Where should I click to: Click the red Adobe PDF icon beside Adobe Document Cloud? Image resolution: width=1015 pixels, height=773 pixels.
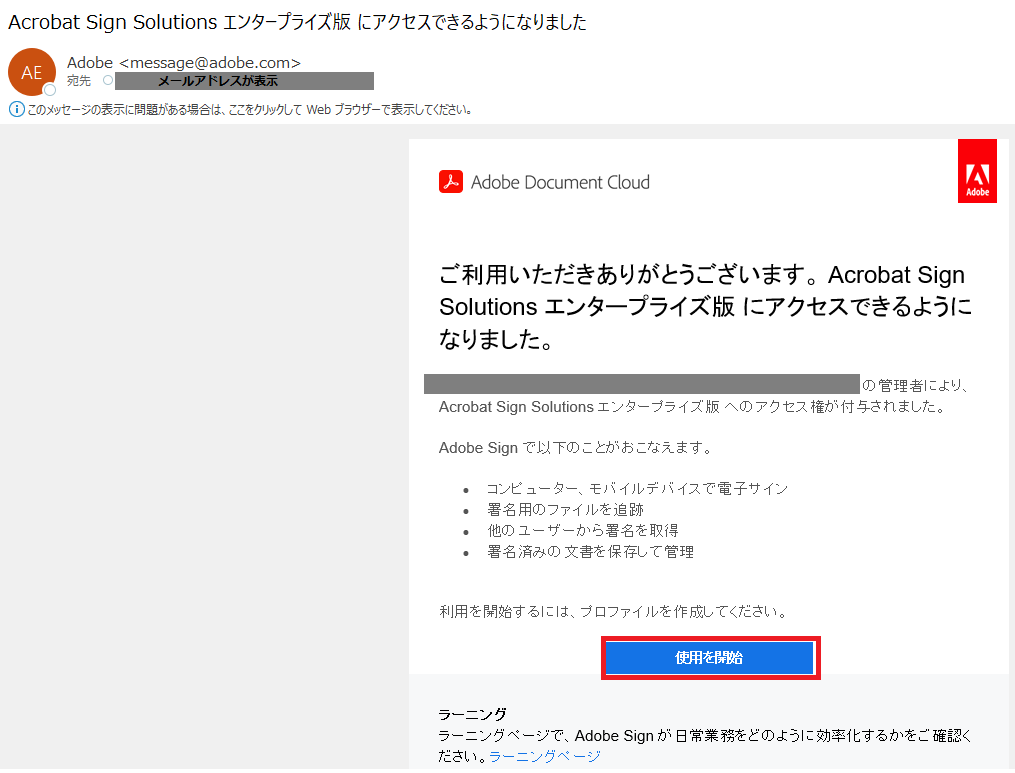click(451, 181)
